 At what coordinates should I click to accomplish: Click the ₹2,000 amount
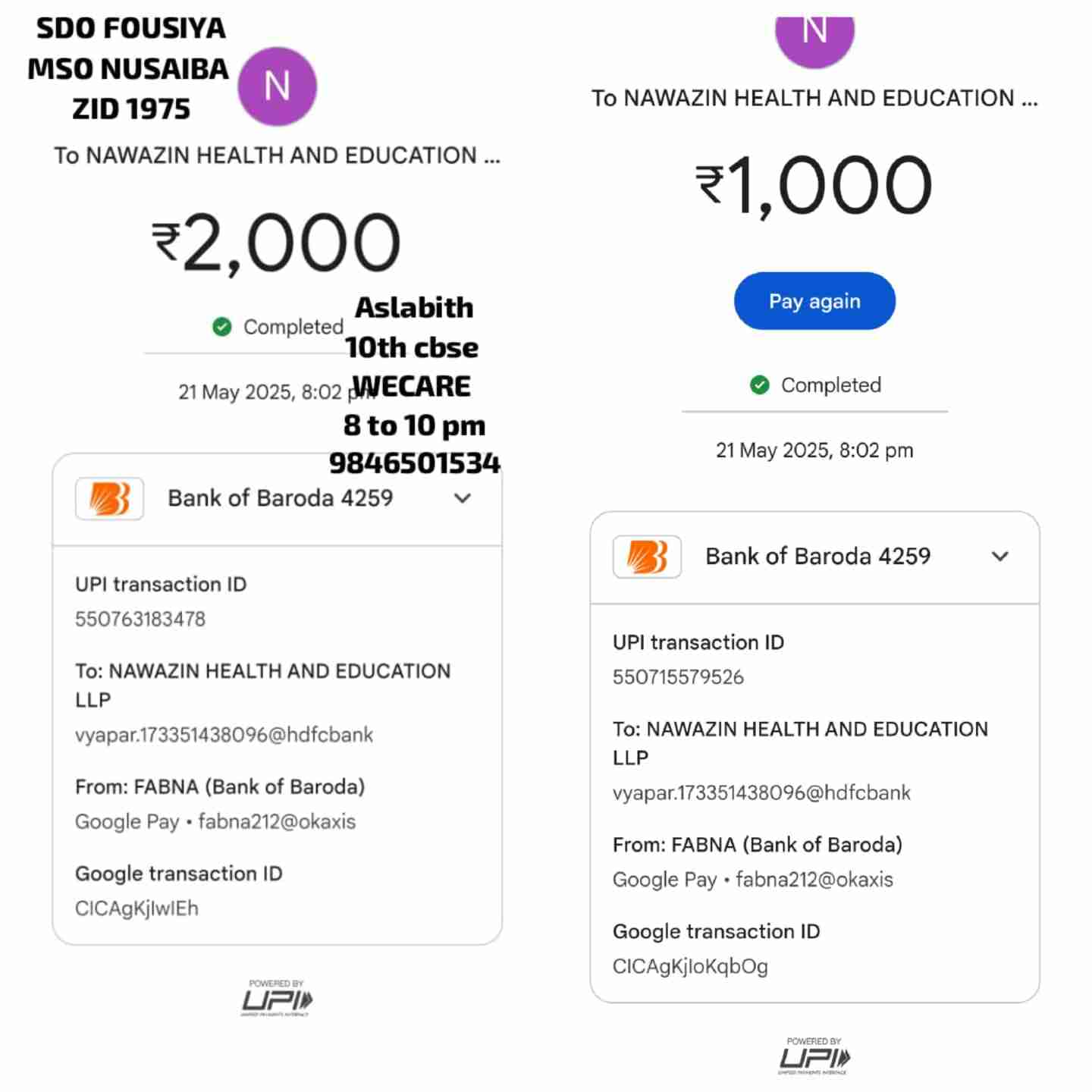(277, 243)
